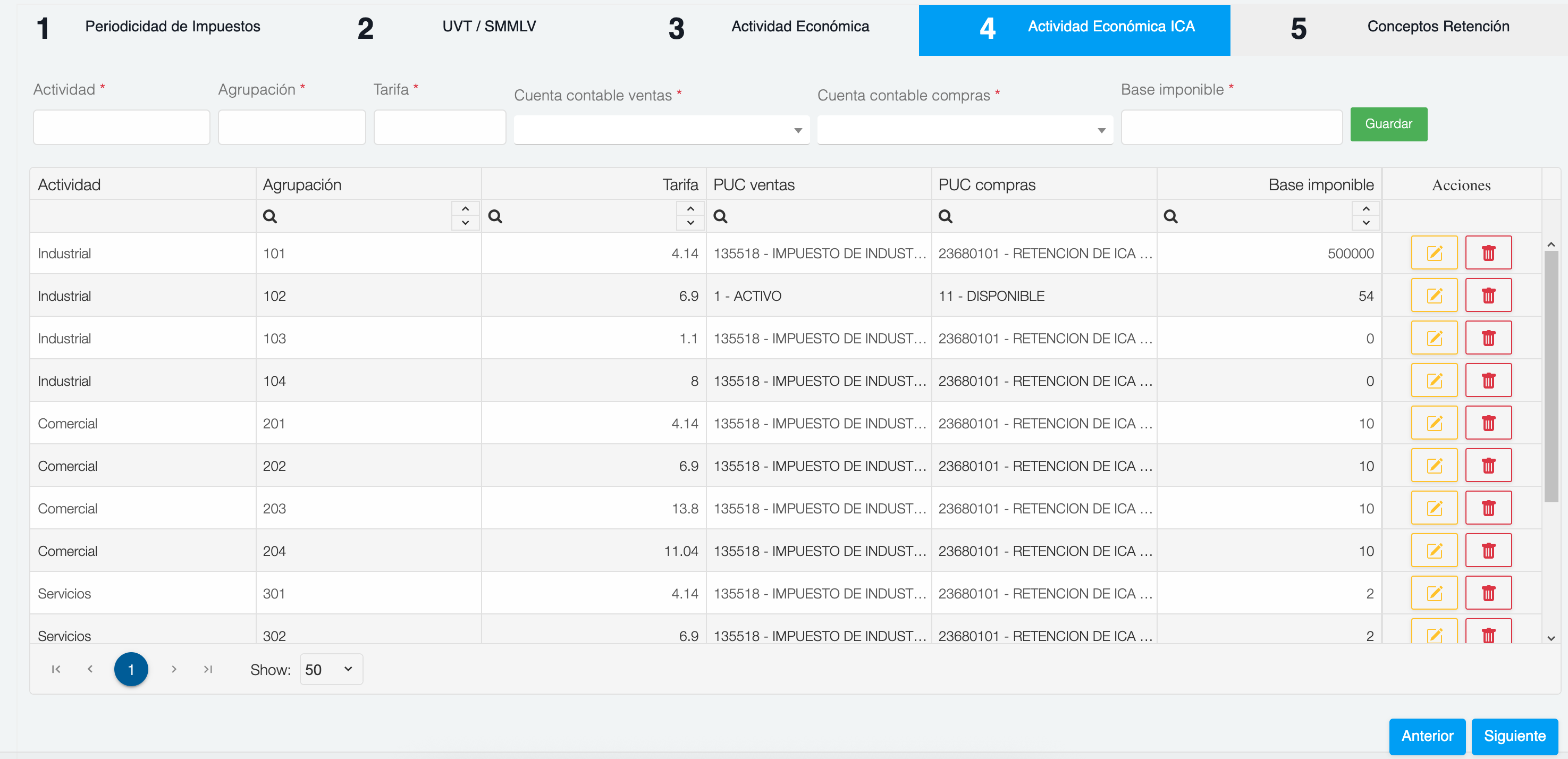Image resolution: width=1568 pixels, height=759 pixels.
Task: Delete the Comercial 202 row
Action: (x=1488, y=466)
